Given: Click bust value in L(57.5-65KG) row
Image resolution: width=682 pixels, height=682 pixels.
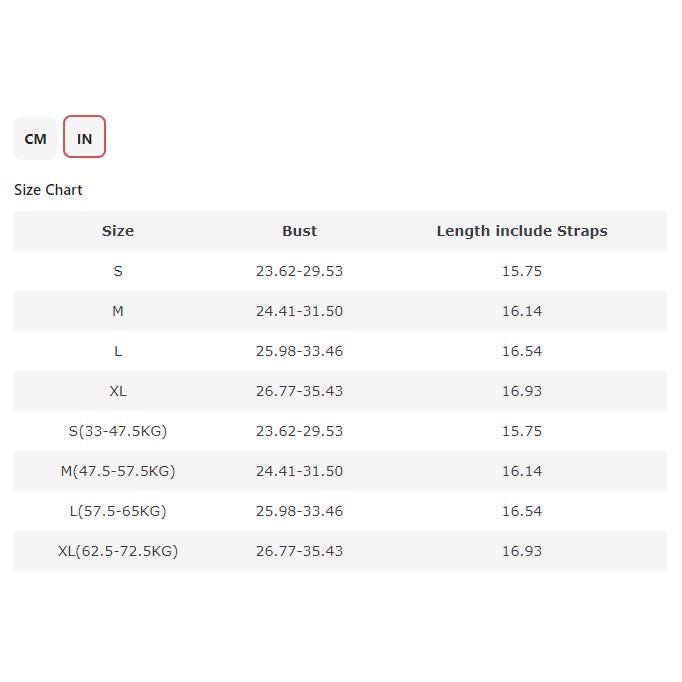Looking at the screenshot, I should [299, 511].
